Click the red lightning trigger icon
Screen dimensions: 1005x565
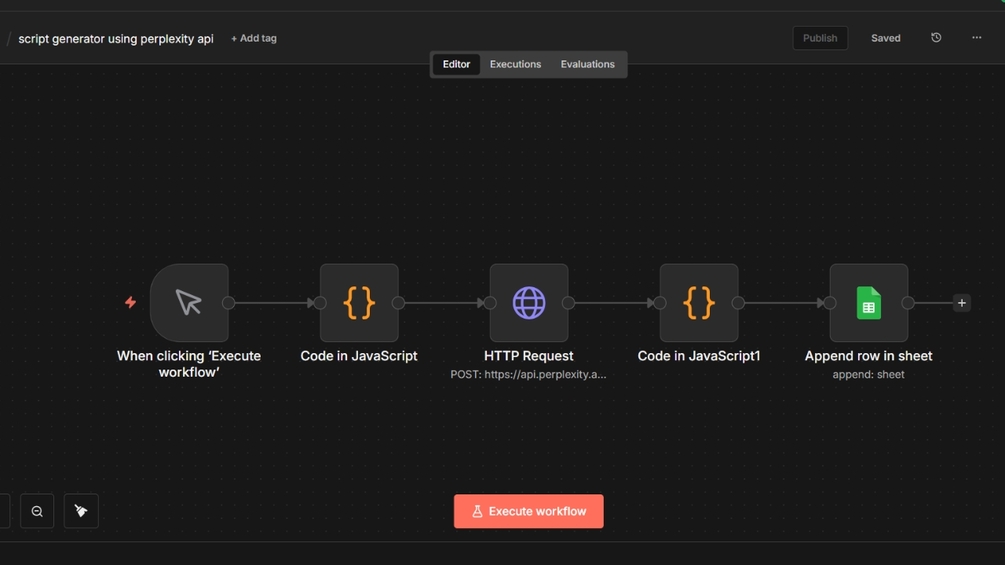click(x=130, y=302)
